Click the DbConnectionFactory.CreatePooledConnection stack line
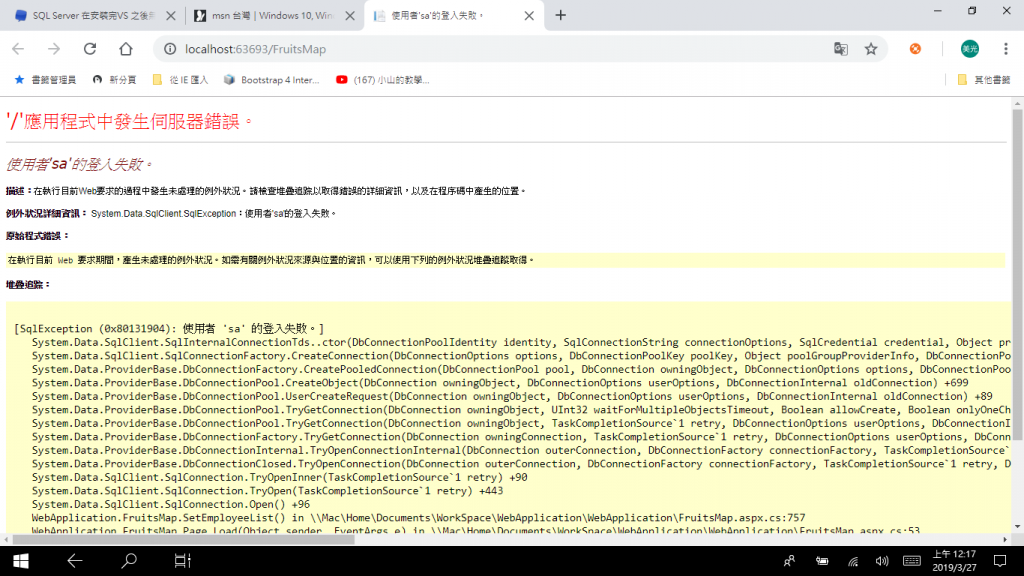This screenshot has width=1024, height=576. point(521,370)
